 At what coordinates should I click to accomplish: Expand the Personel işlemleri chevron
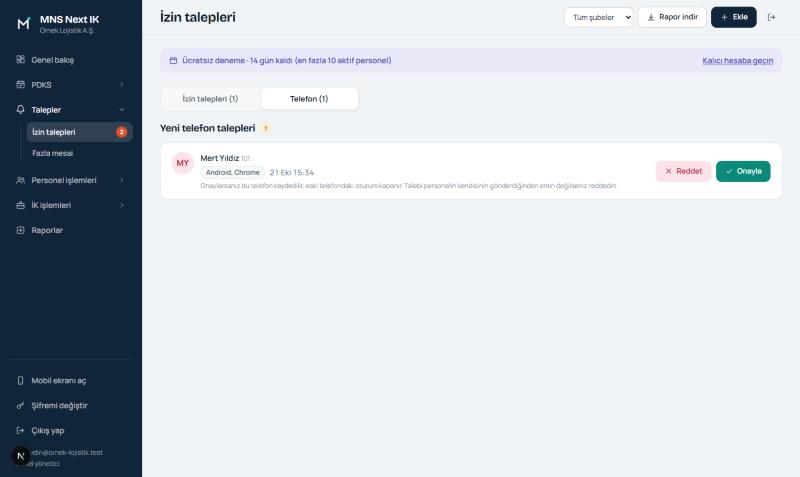(x=122, y=180)
